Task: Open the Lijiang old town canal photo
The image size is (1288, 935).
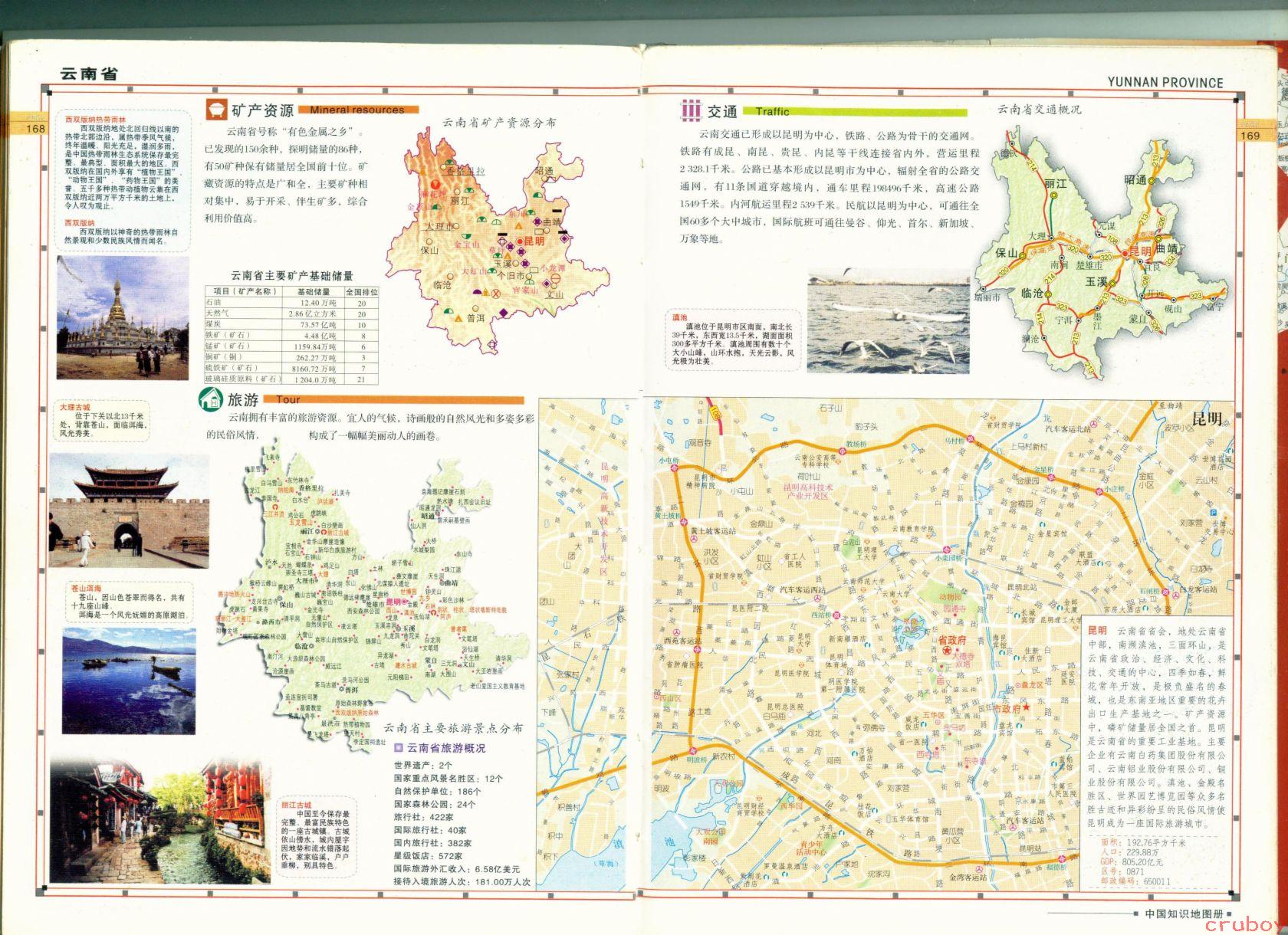Action: pyautogui.click(x=159, y=821)
